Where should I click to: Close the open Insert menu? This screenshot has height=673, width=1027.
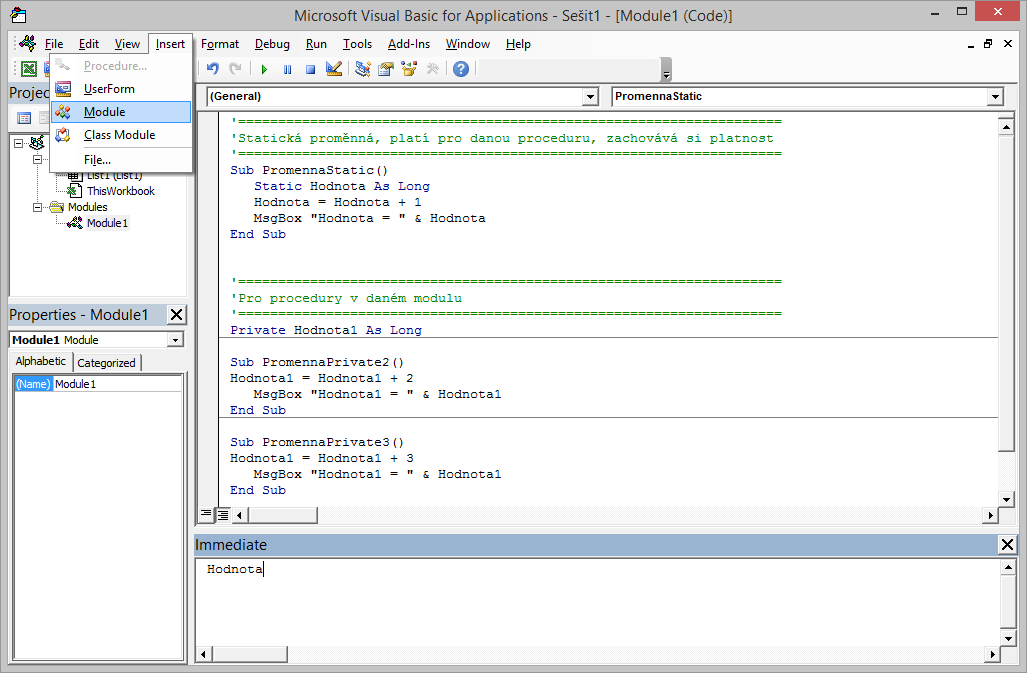coord(170,44)
